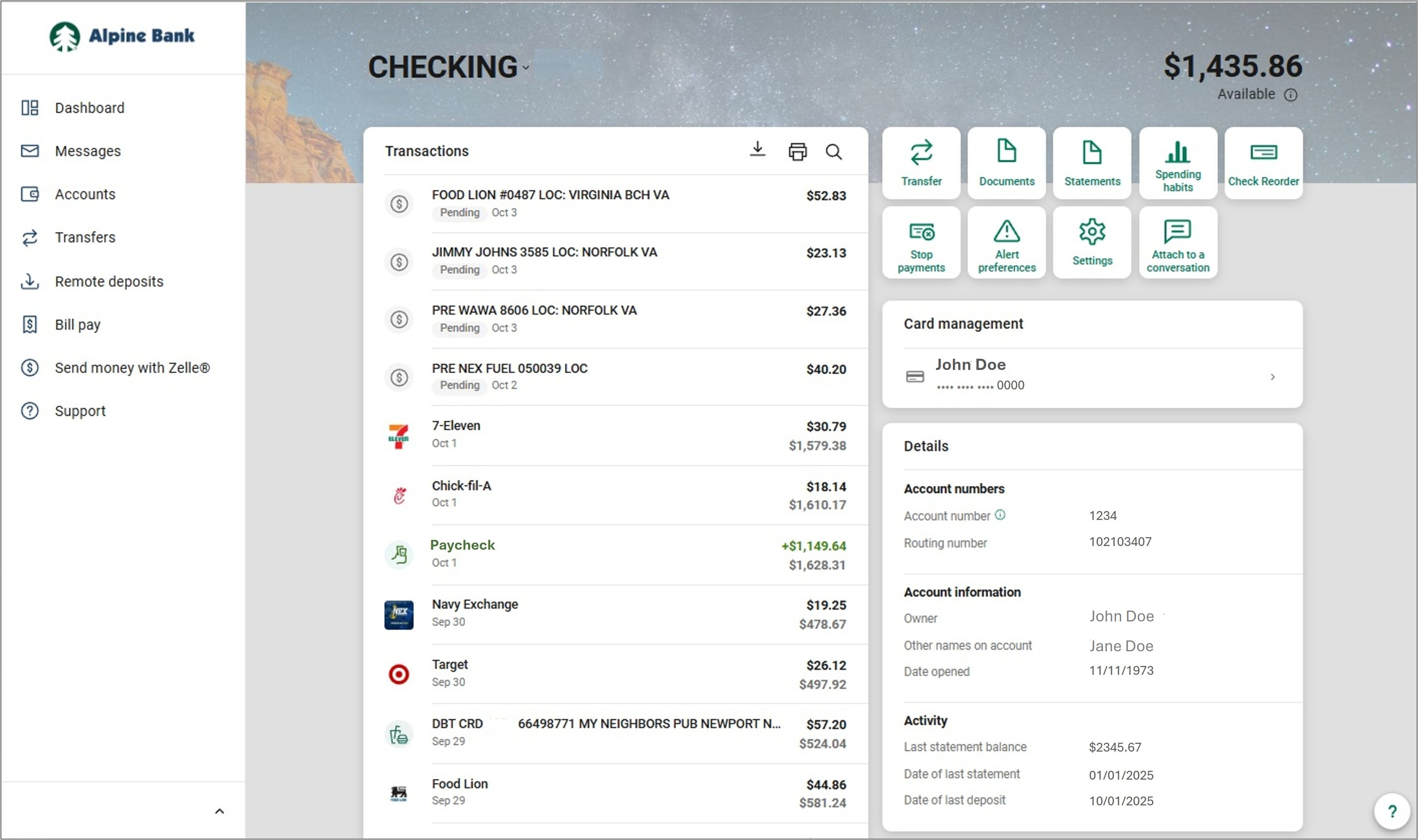
Task: Open the help question mark bubble
Action: point(1393,811)
